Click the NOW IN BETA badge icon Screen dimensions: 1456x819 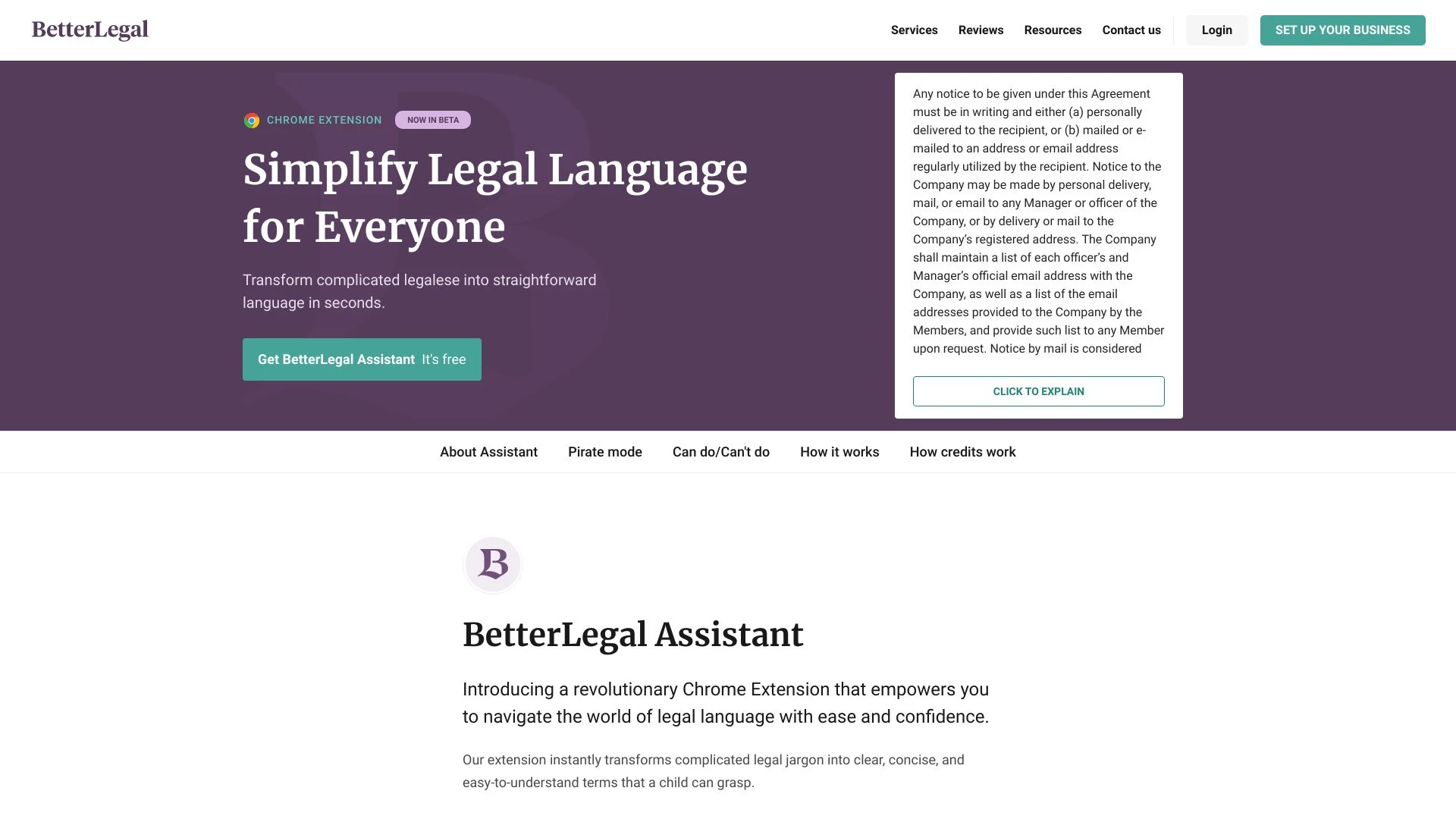[x=433, y=119]
